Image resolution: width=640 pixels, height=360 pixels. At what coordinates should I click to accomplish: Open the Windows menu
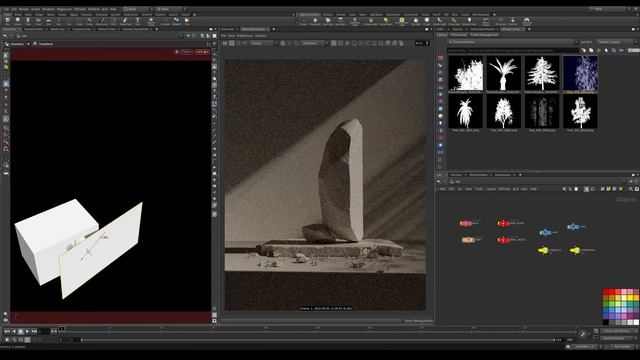pos(48,9)
